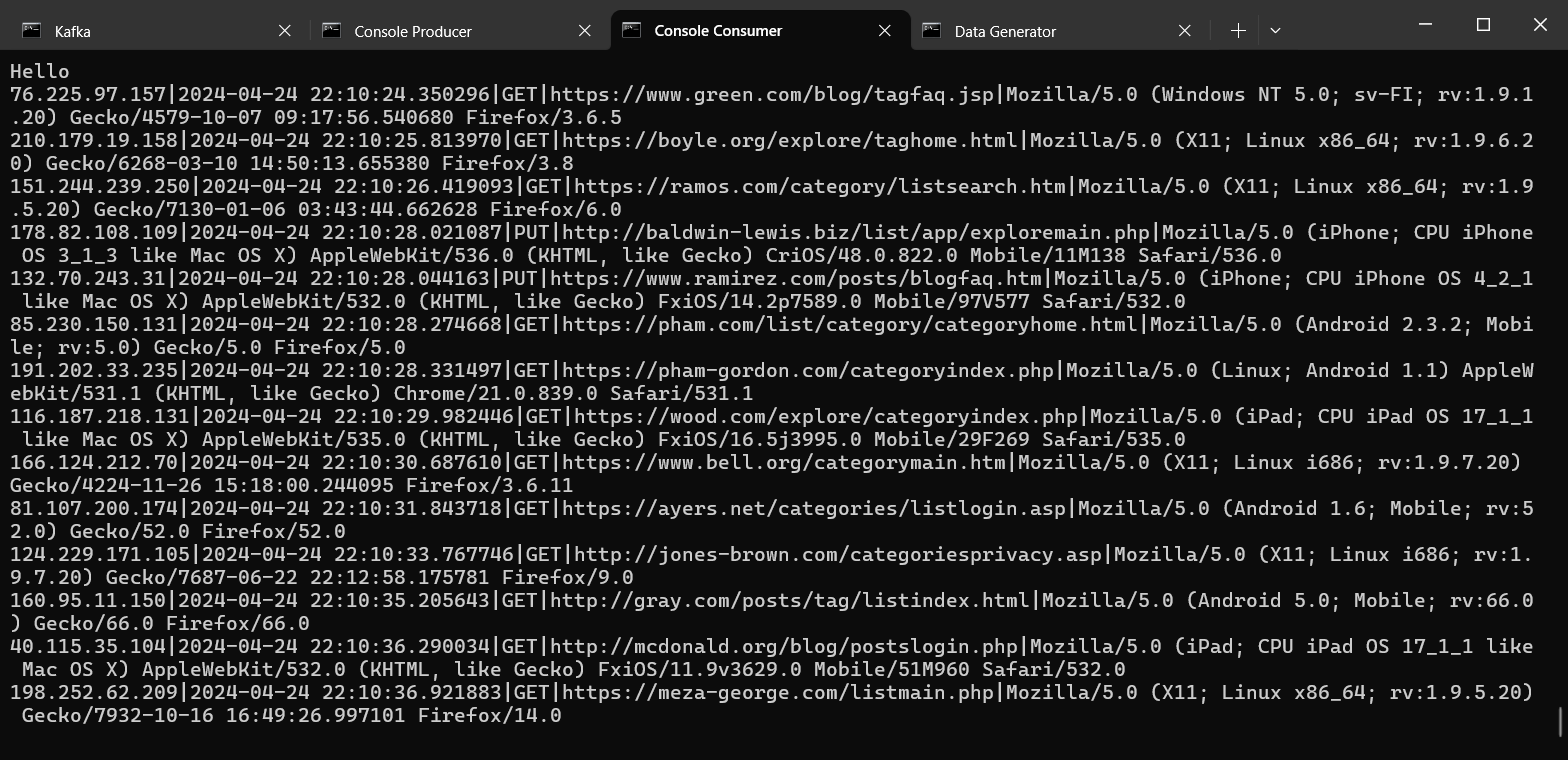Image resolution: width=1568 pixels, height=760 pixels.
Task: Click the vertical scrollbar thumb at the bottom right
Action: point(1561,722)
